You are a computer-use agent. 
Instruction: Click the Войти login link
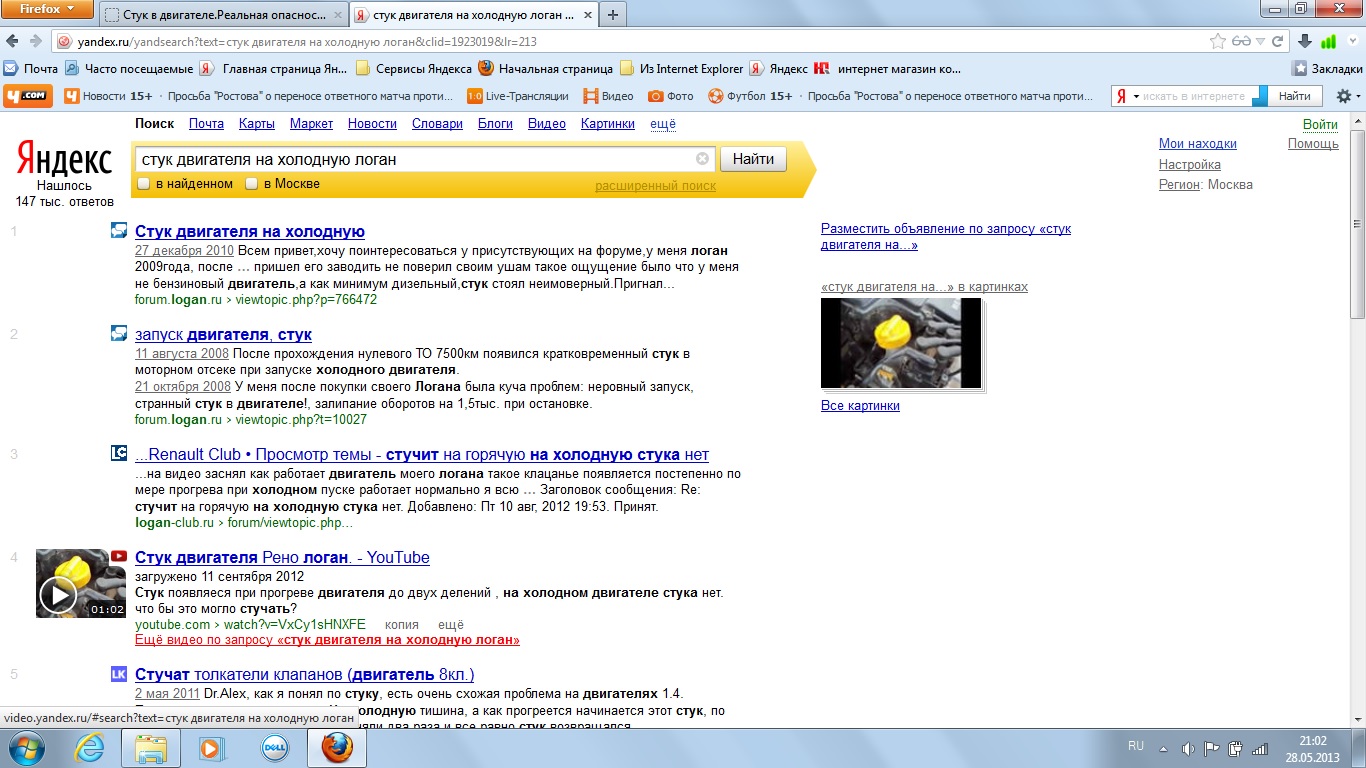tap(1320, 124)
